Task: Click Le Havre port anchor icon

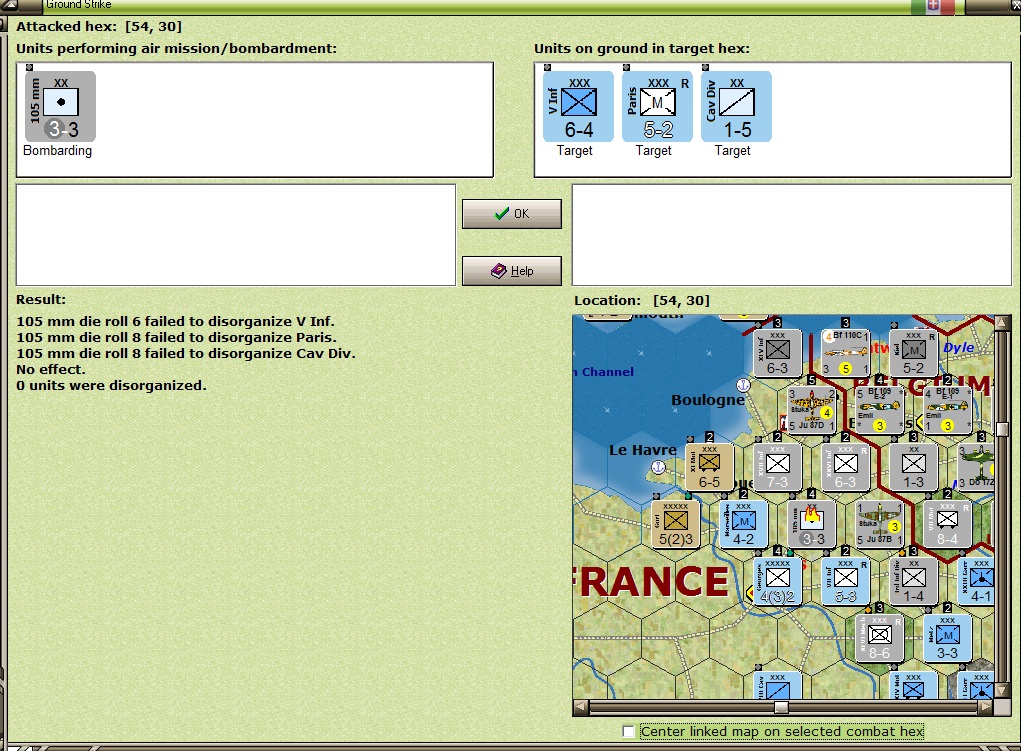Action: point(658,467)
